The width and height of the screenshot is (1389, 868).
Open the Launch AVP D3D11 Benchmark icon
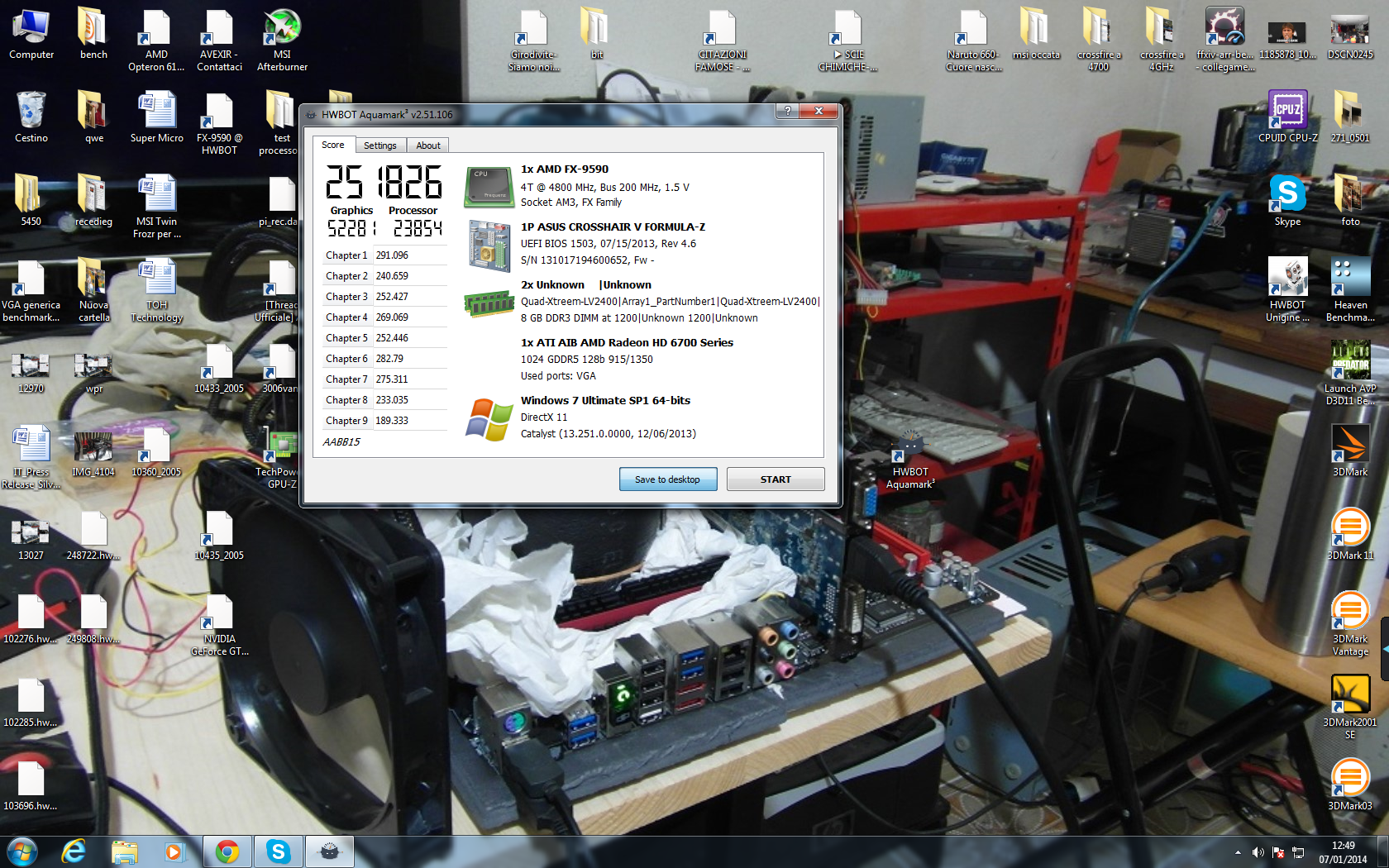(x=1350, y=373)
